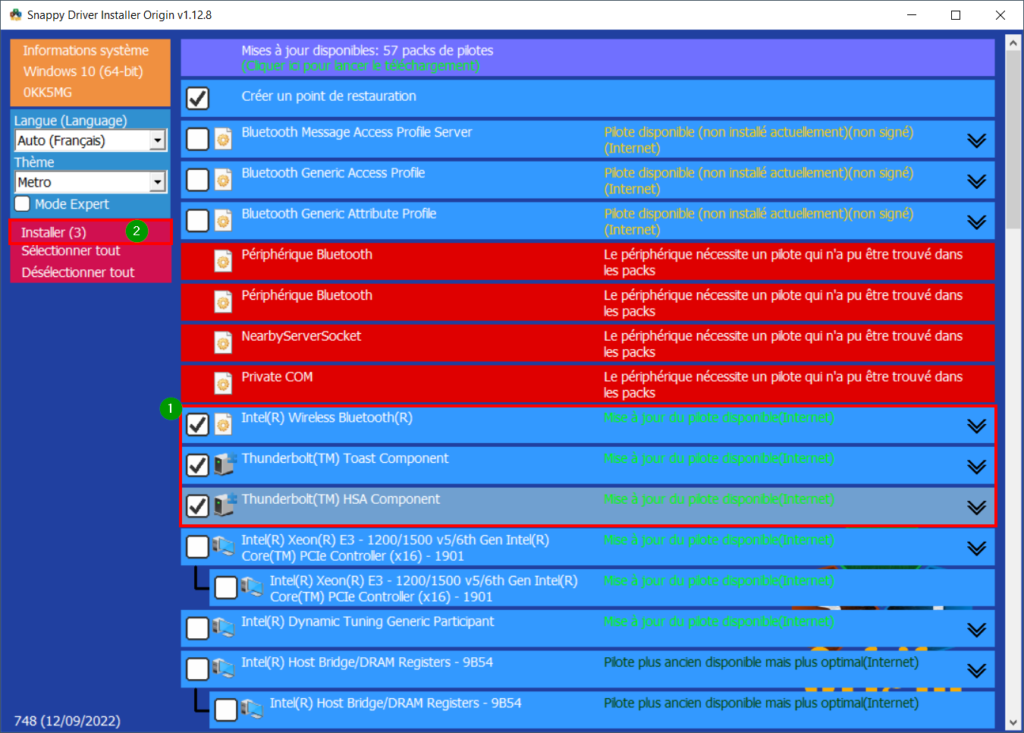
Task: Click the Bluetooth Generic Access Profile device icon
Action: 223,180
